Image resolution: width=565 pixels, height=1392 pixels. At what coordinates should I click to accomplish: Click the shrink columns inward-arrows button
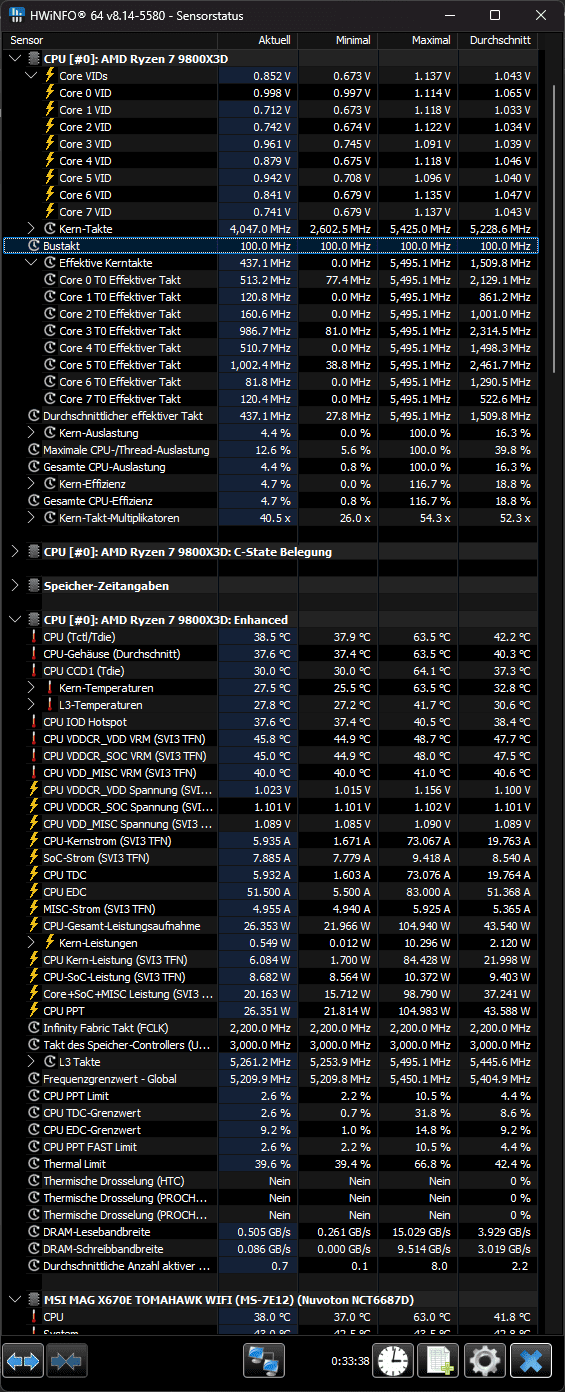click(65, 1361)
